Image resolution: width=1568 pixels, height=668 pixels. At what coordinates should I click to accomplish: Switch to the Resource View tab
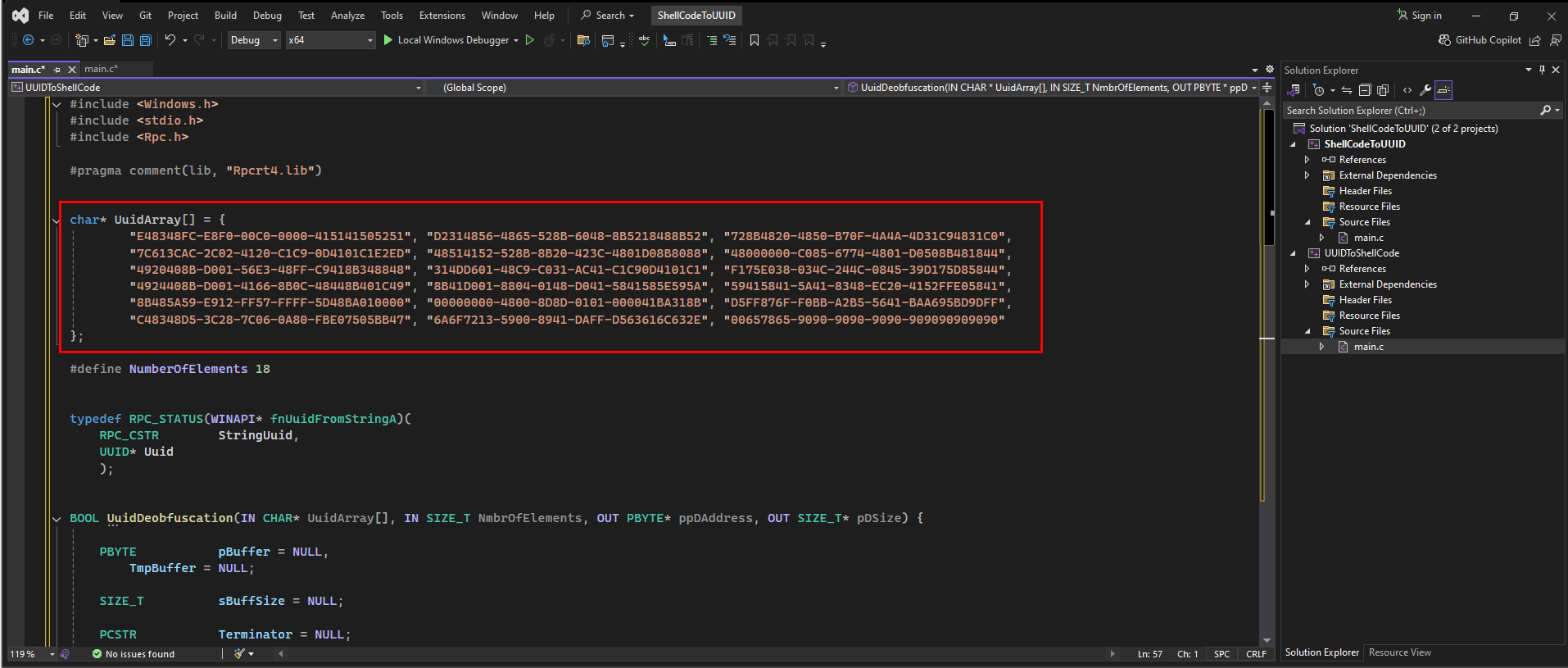[1399, 652]
